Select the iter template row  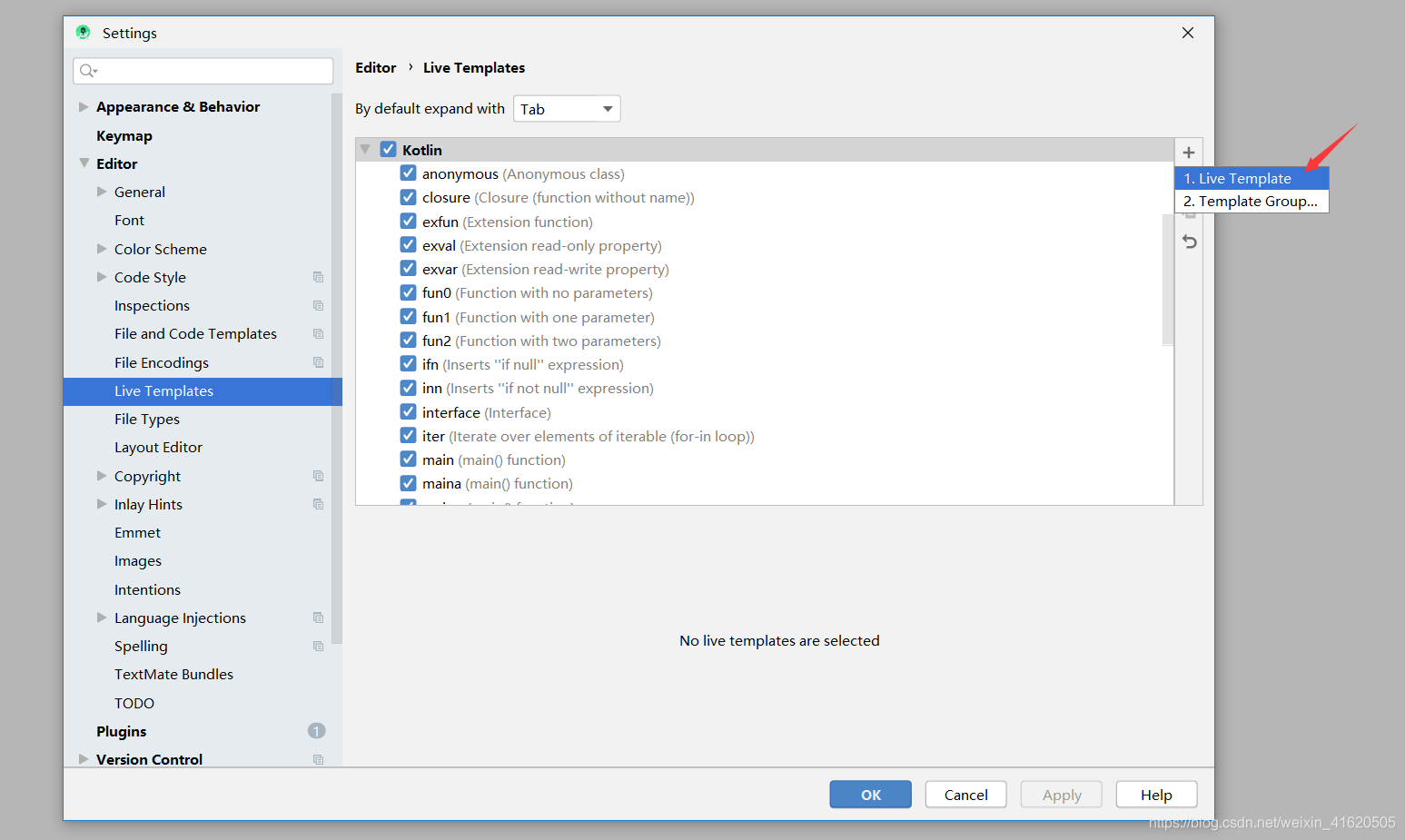[764, 436]
